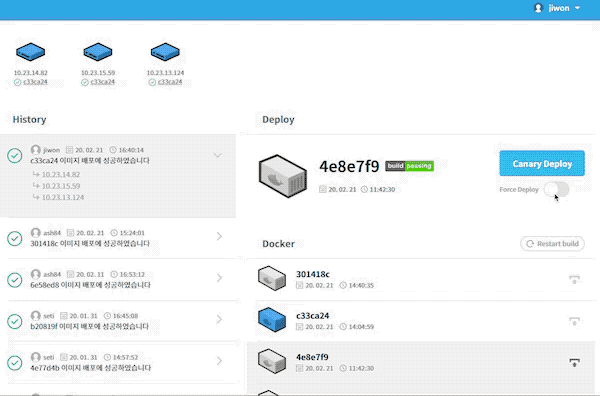Click ash84 avatar in 15:24:01 history entry
The image size is (600, 396).
click(x=36, y=233)
